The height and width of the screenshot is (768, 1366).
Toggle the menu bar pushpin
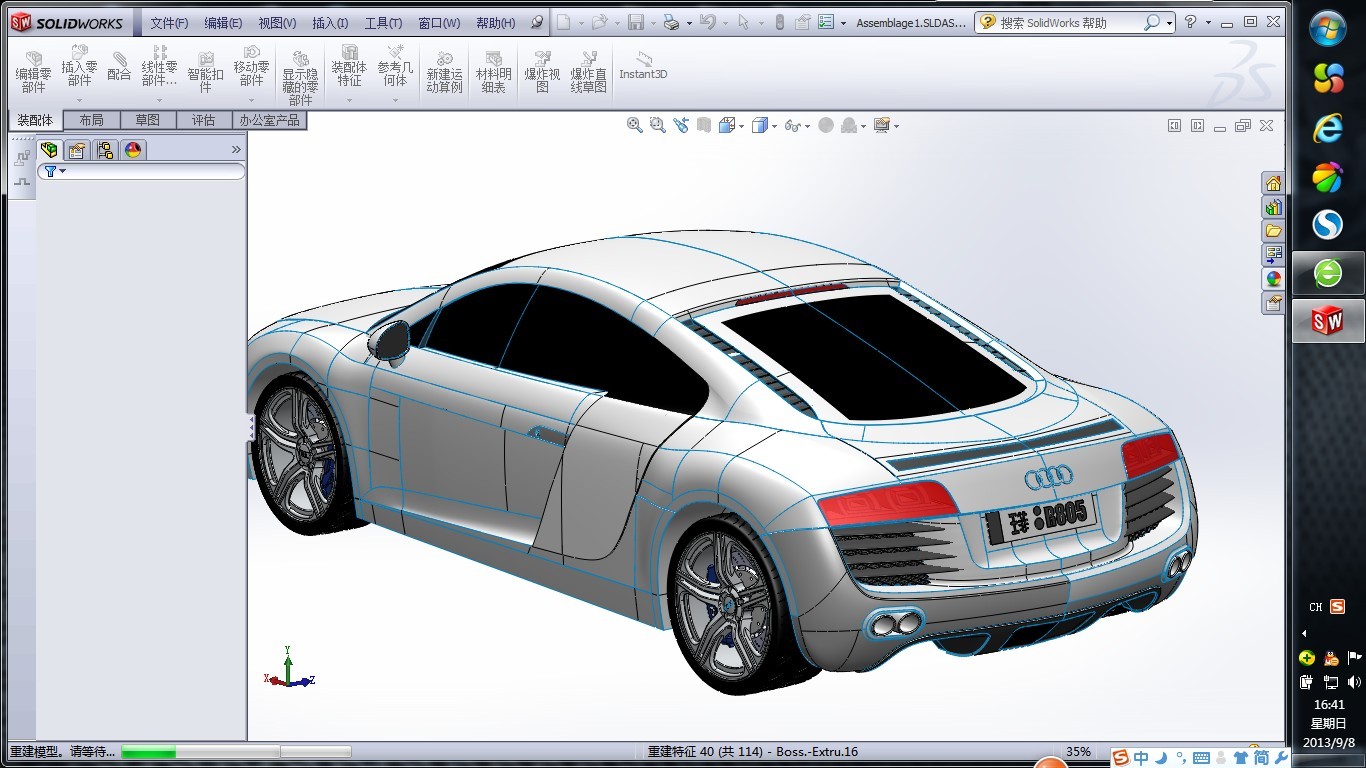(x=537, y=22)
